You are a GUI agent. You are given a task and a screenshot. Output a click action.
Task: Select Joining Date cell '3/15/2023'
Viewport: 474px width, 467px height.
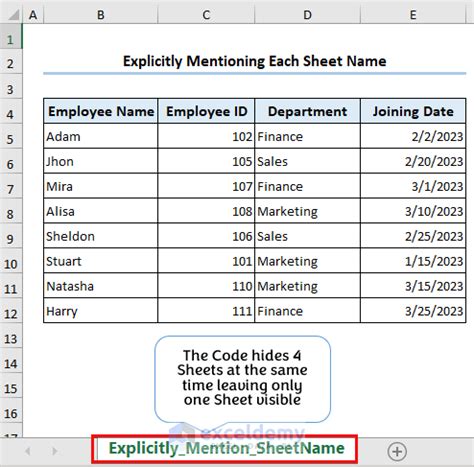click(x=413, y=286)
